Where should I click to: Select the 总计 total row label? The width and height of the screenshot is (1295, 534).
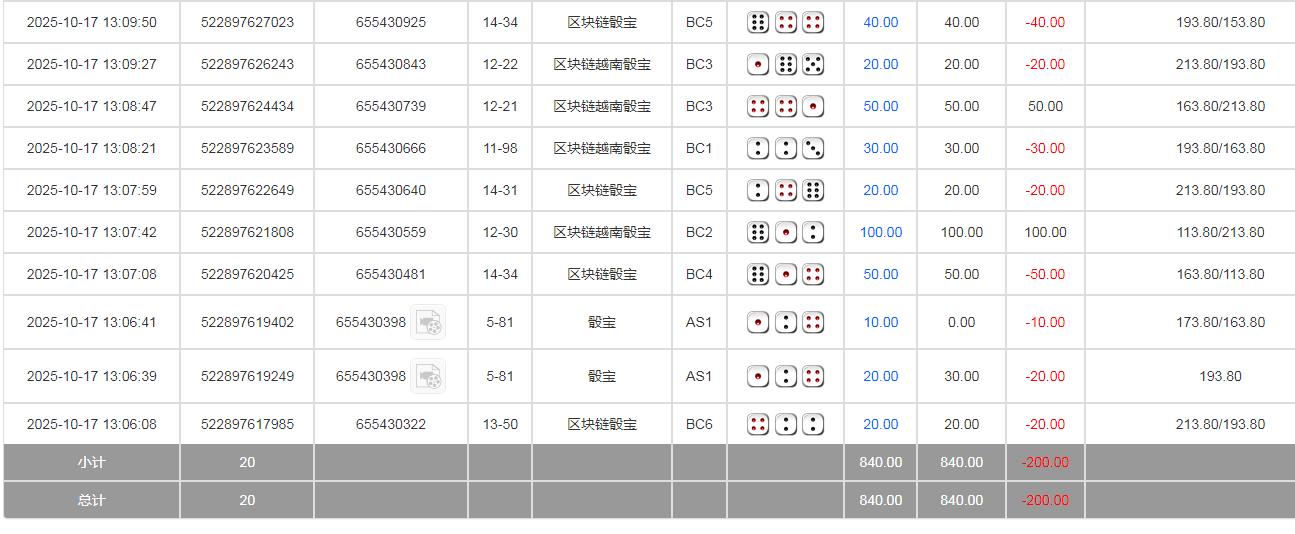[91, 500]
